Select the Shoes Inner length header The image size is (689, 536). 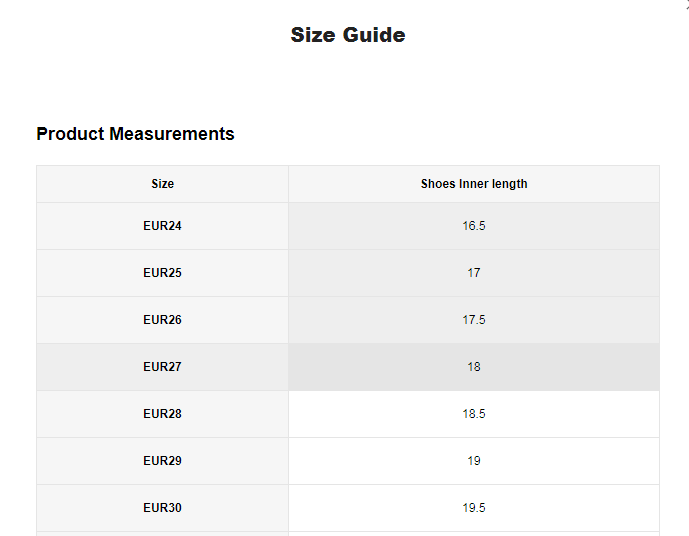pyautogui.click(x=473, y=184)
